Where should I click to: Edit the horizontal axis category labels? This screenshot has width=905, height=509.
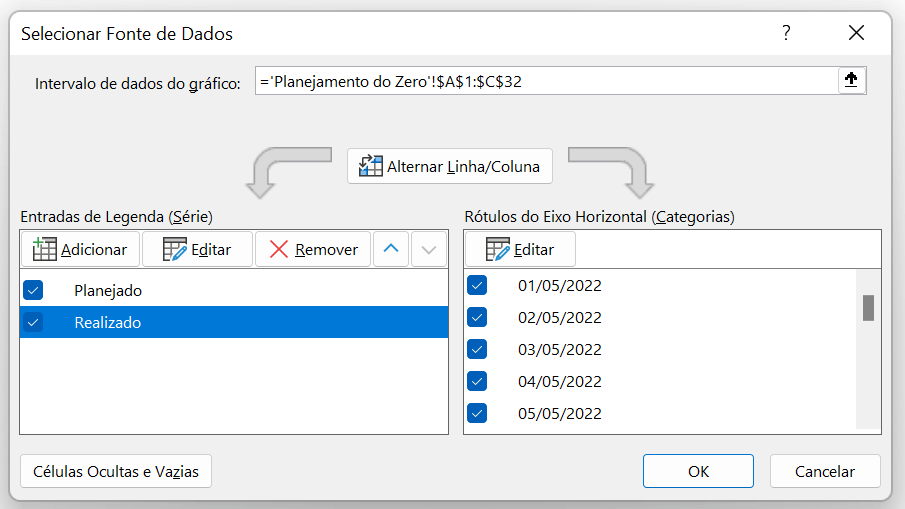coord(519,249)
